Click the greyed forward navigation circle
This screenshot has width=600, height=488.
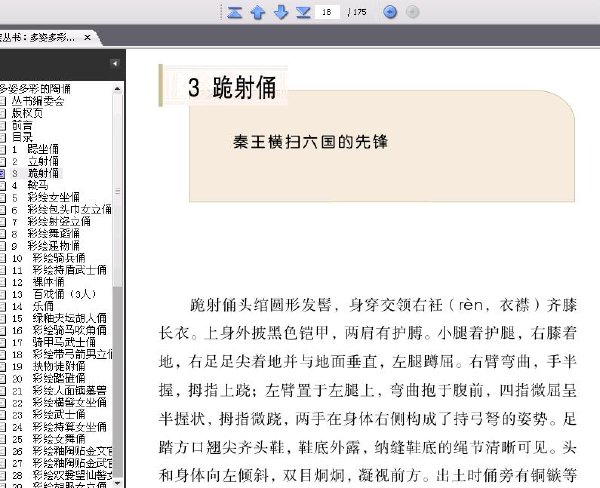tap(412, 12)
